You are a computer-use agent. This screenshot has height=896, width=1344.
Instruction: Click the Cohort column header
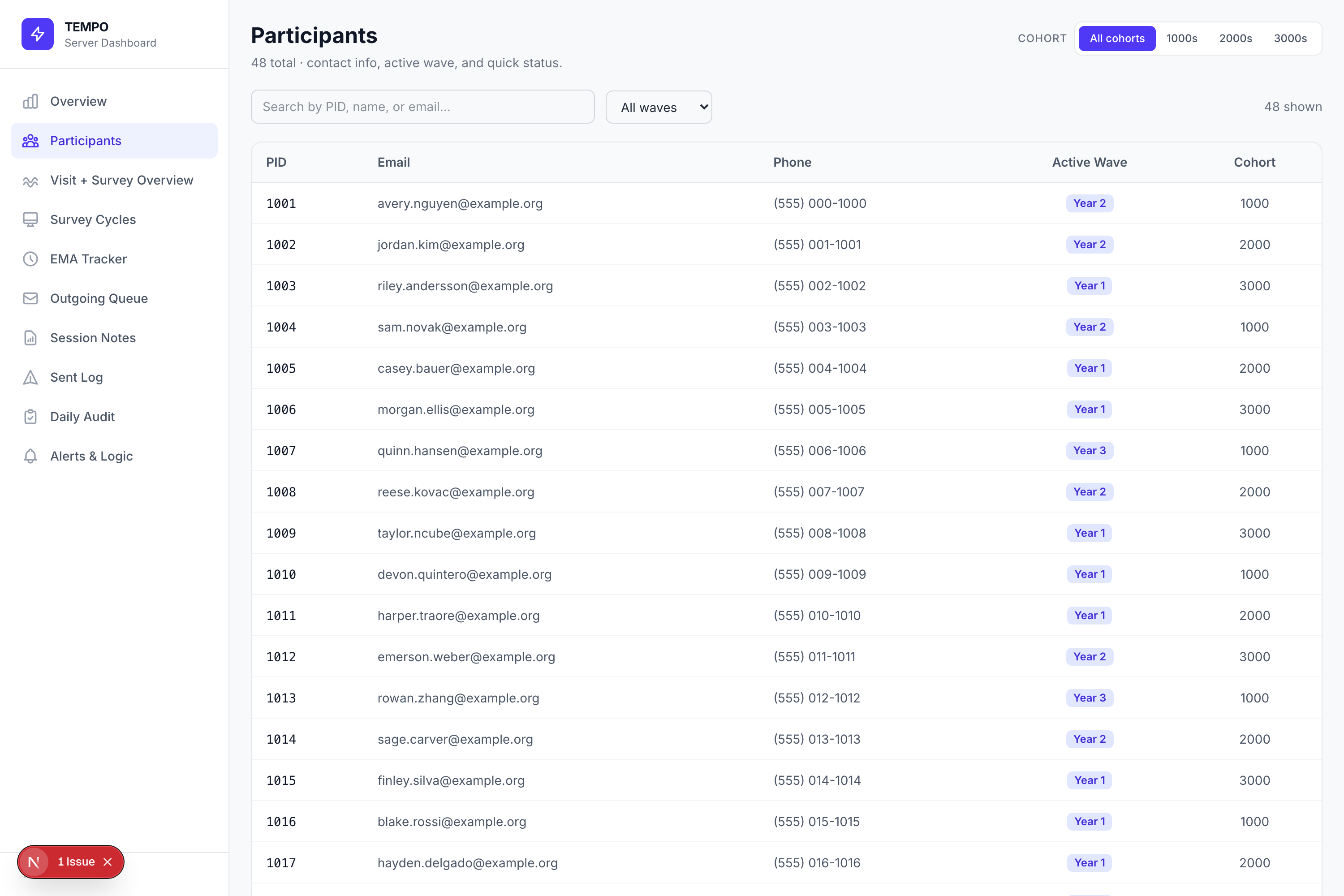[x=1254, y=162]
